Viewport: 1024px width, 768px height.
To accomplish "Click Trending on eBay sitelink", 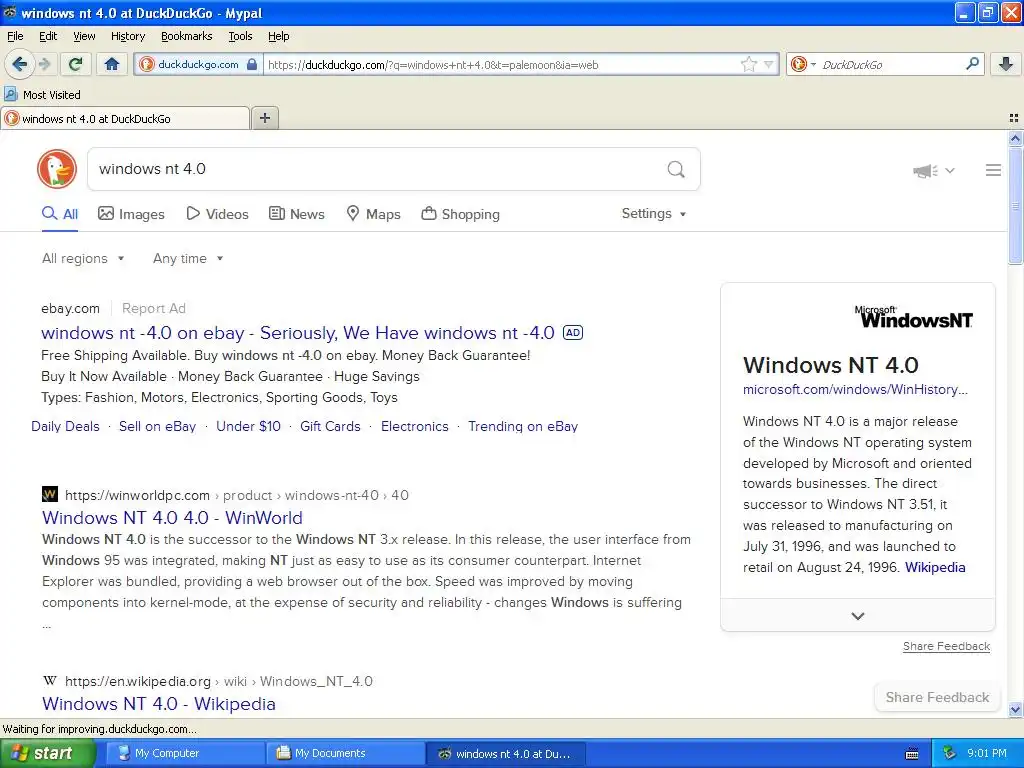I will pyautogui.click(x=523, y=426).
